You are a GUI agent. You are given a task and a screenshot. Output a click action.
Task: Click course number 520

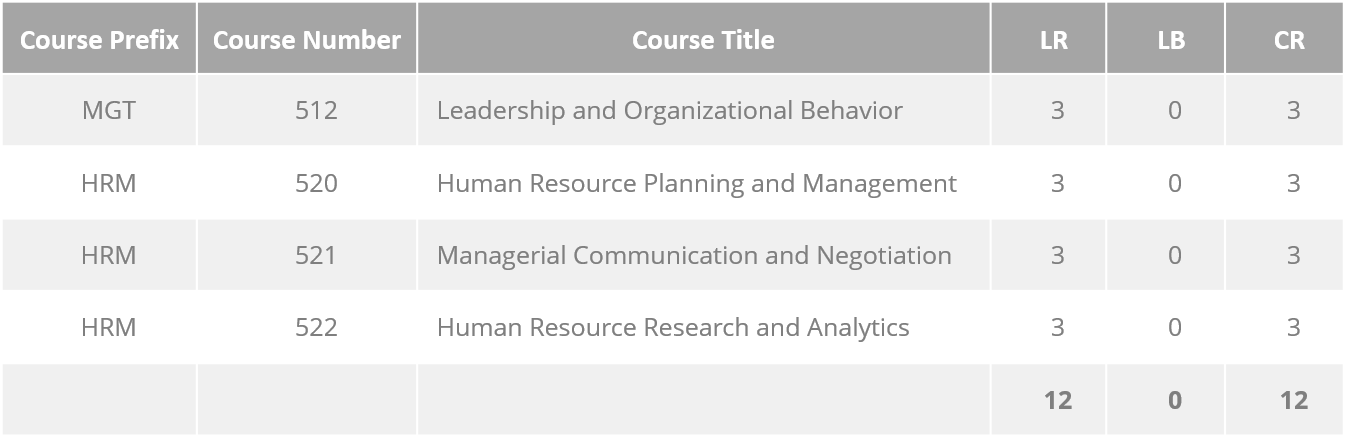click(316, 183)
